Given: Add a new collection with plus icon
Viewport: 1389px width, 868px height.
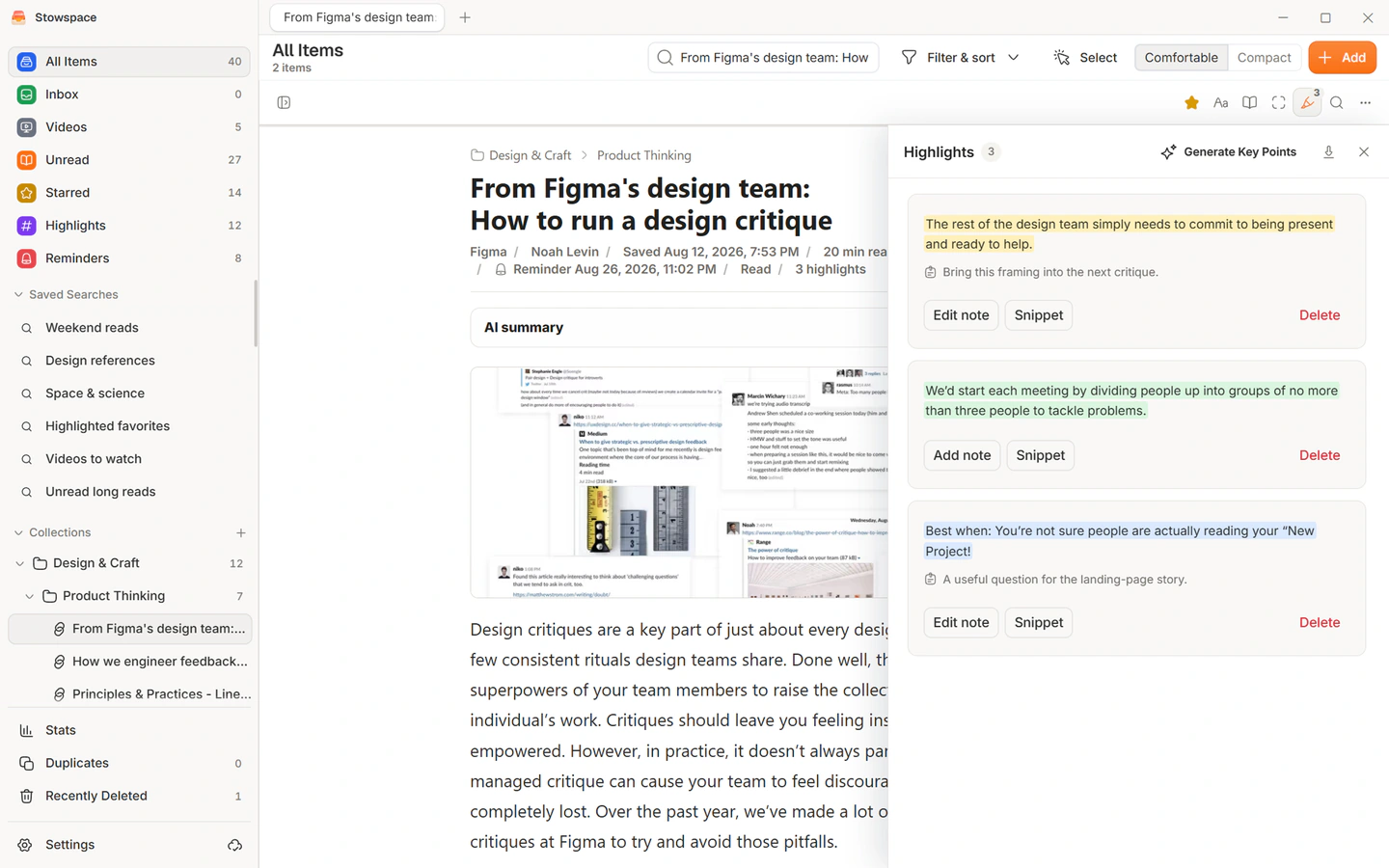Looking at the screenshot, I should point(241,532).
